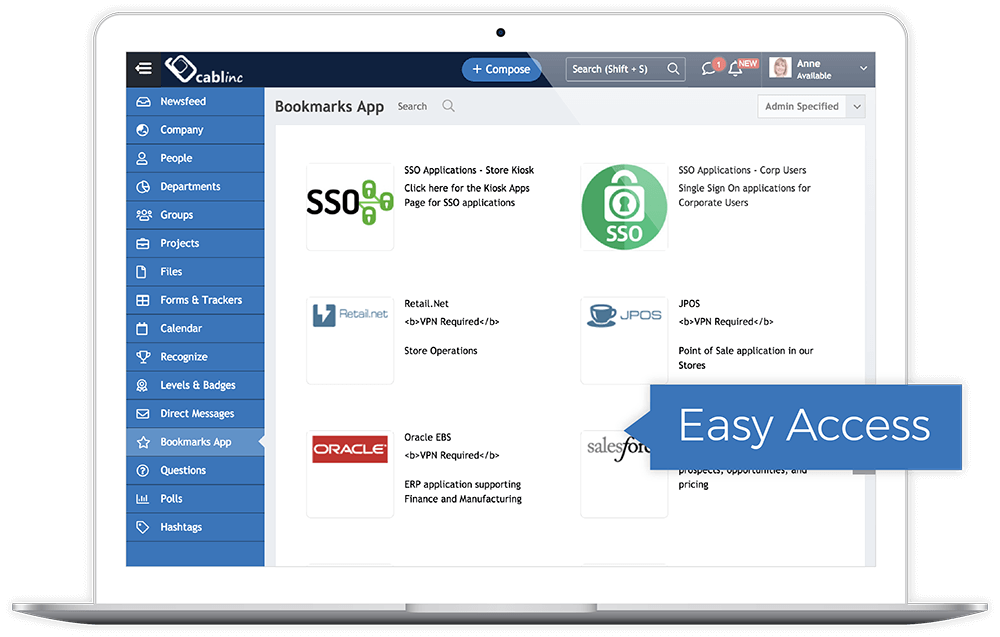Open Retail.Net bookmark title
This screenshot has width=1000, height=637.
coord(426,304)
